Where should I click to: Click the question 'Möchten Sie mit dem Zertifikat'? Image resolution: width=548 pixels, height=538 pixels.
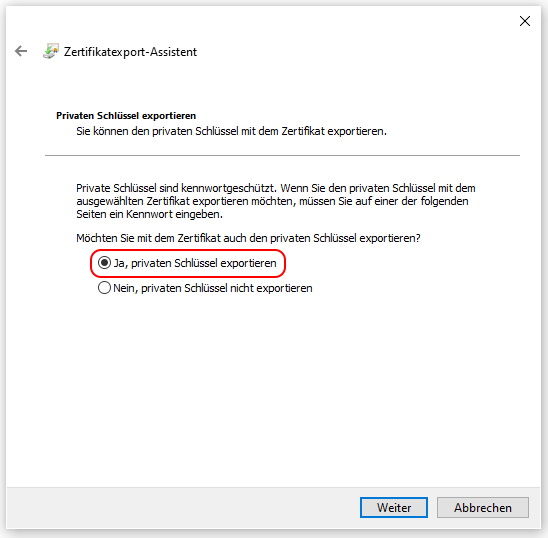(248, 238)
